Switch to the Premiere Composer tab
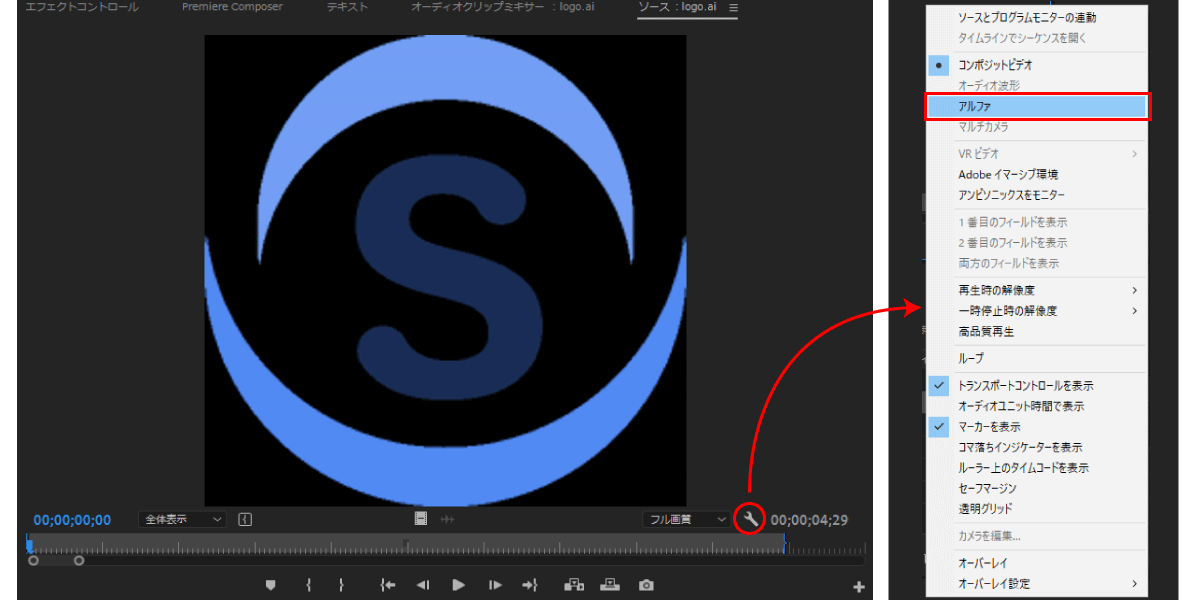1200x600 pixels. coord(232,7)
